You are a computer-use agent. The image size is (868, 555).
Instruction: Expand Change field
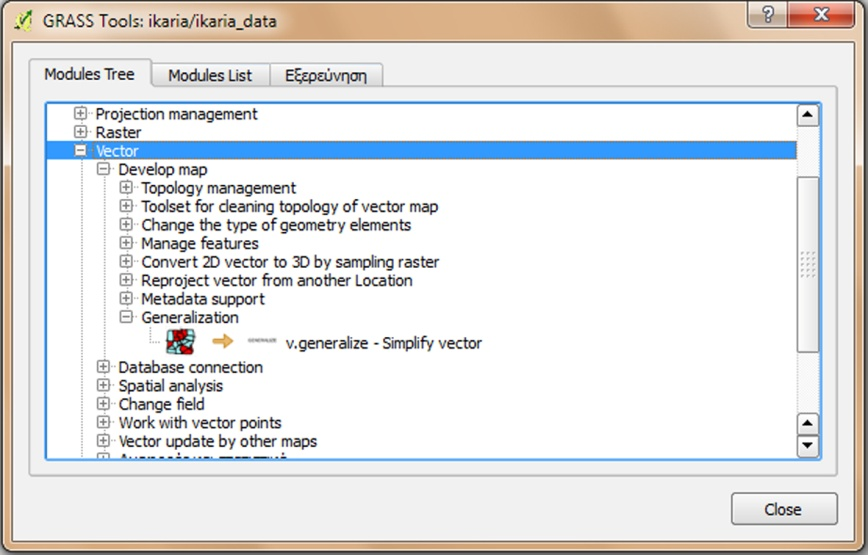click(x=104, y=403)
